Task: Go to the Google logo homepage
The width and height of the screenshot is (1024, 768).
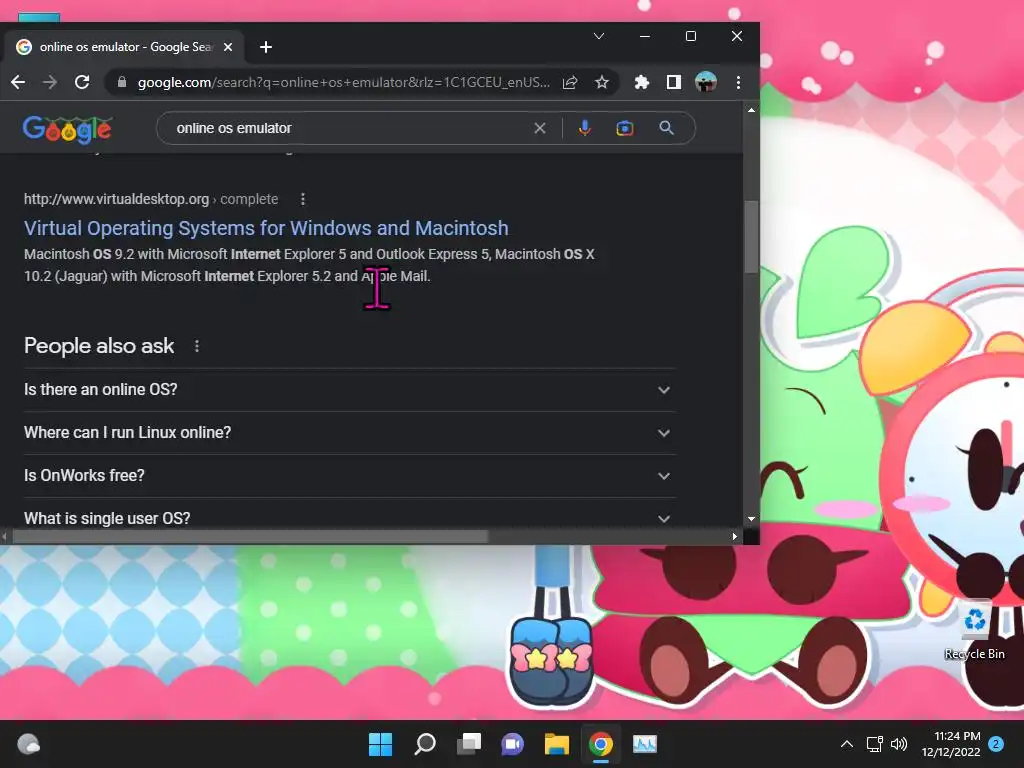Action: coord(67,129)
